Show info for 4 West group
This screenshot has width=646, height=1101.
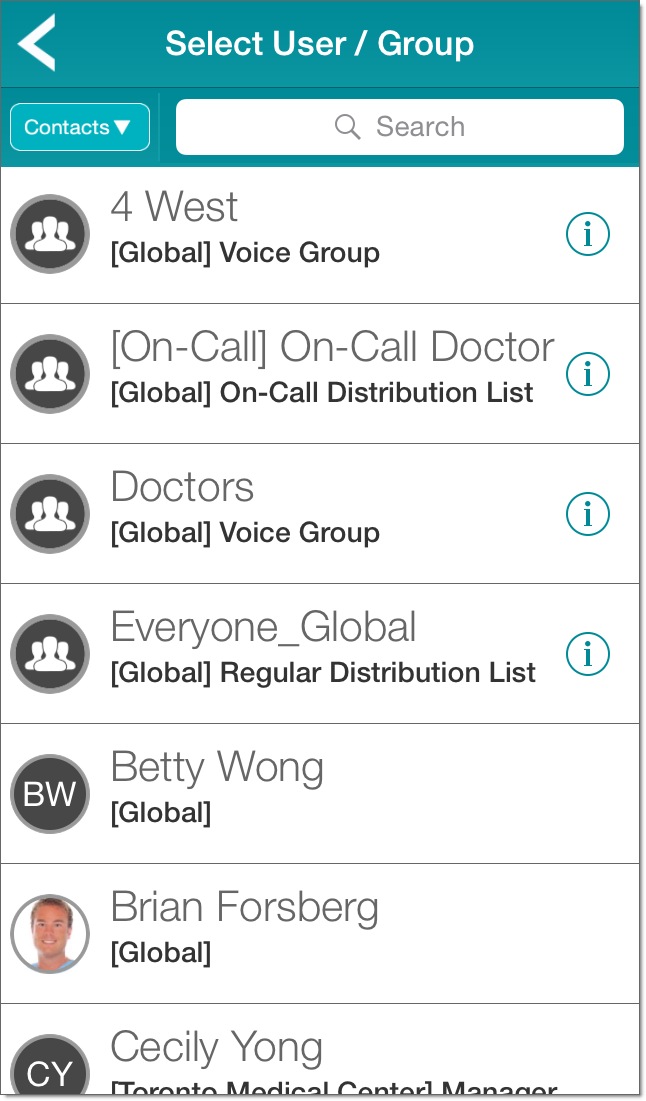(588, 234)
